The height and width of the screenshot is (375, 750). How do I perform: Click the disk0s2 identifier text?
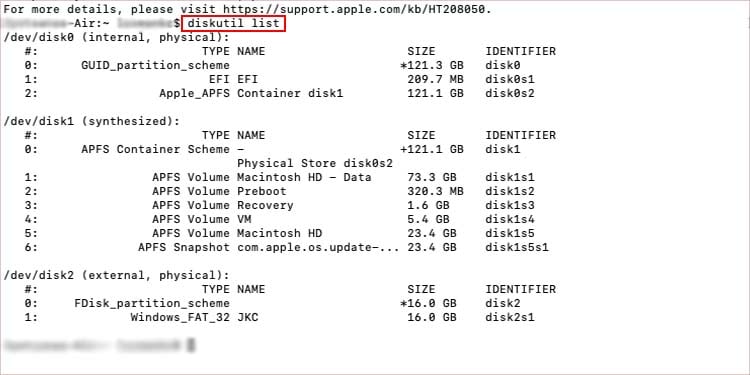[x=510, y=93]
